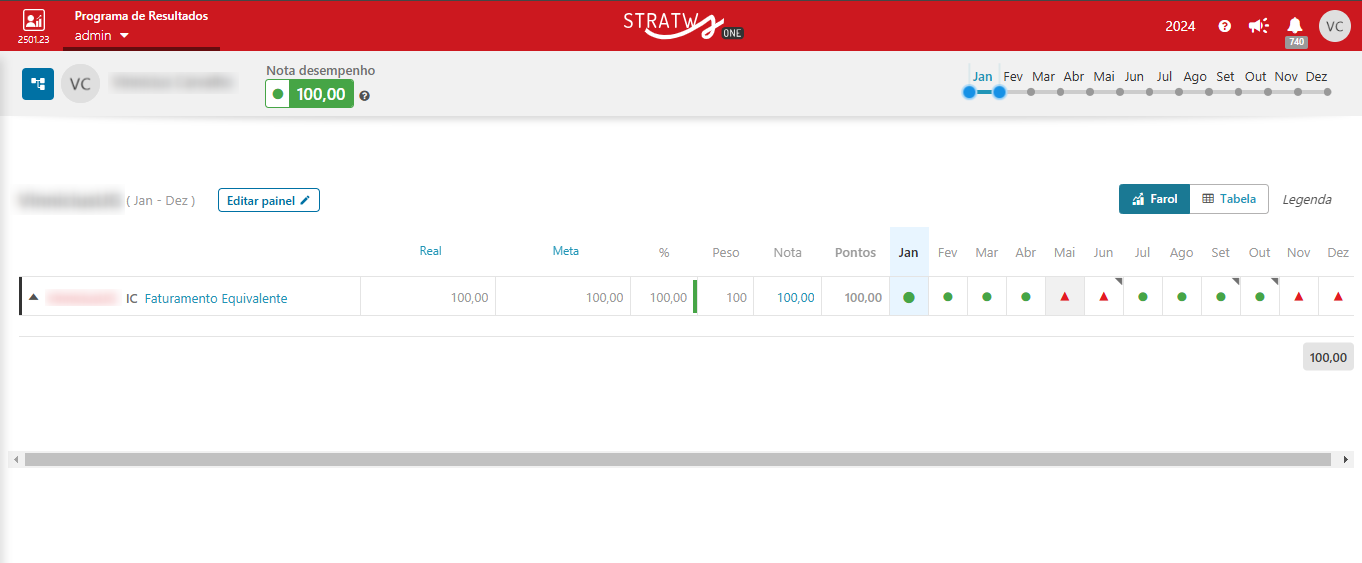1362x563 pixels.
Task: Open the VC user avatar in top bar
Action: (x=1335, y=26)
